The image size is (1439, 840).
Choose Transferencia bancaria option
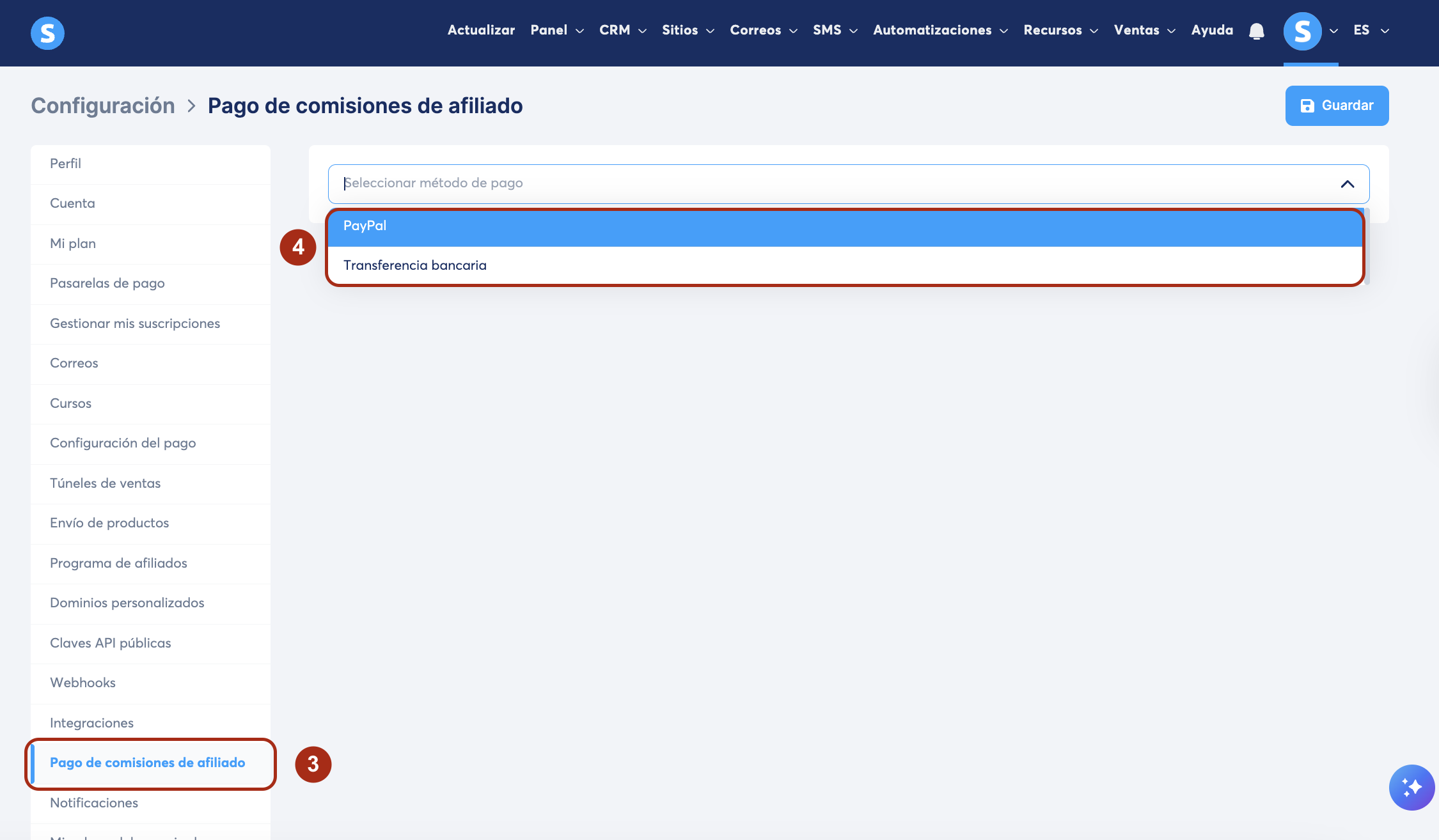coord(844,265)
